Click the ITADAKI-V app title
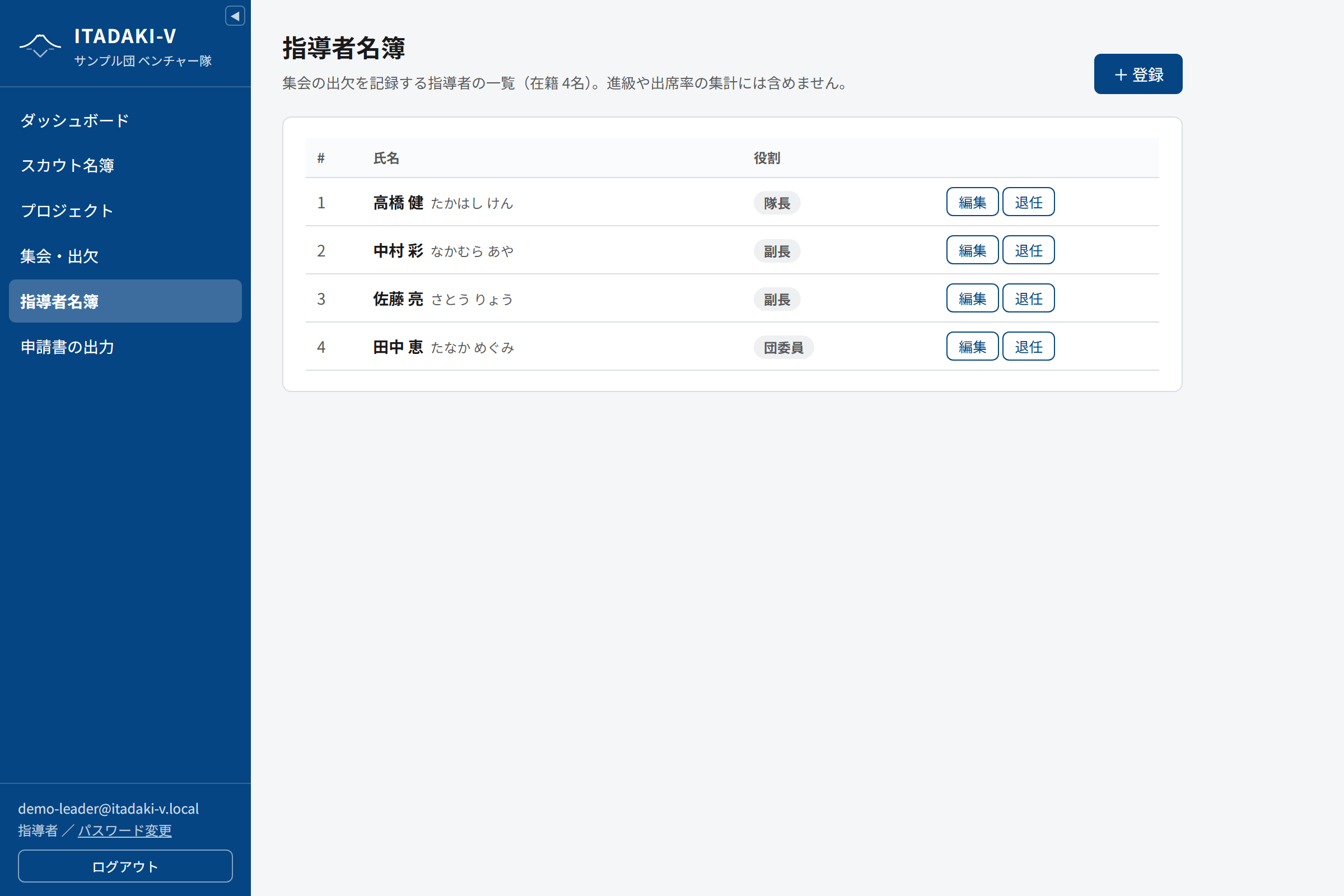The image size is (1344, 896). pyautogui.click(x=125, y=36)
